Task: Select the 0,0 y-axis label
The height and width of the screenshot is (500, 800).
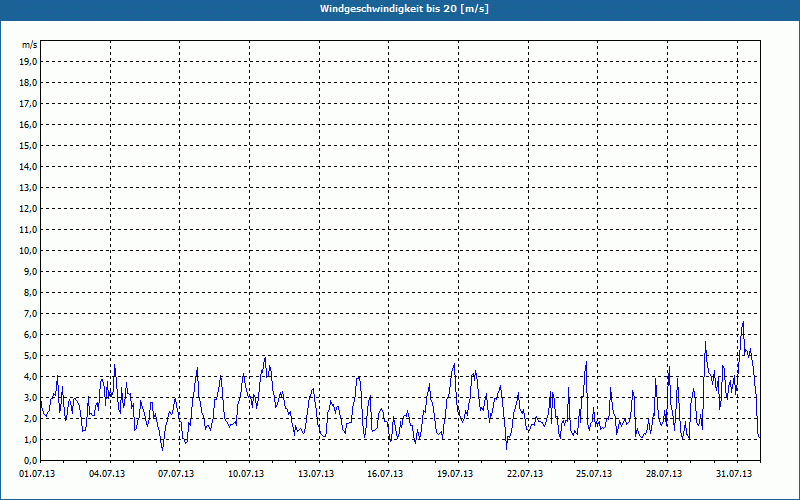Action: (x=30, y=460)
